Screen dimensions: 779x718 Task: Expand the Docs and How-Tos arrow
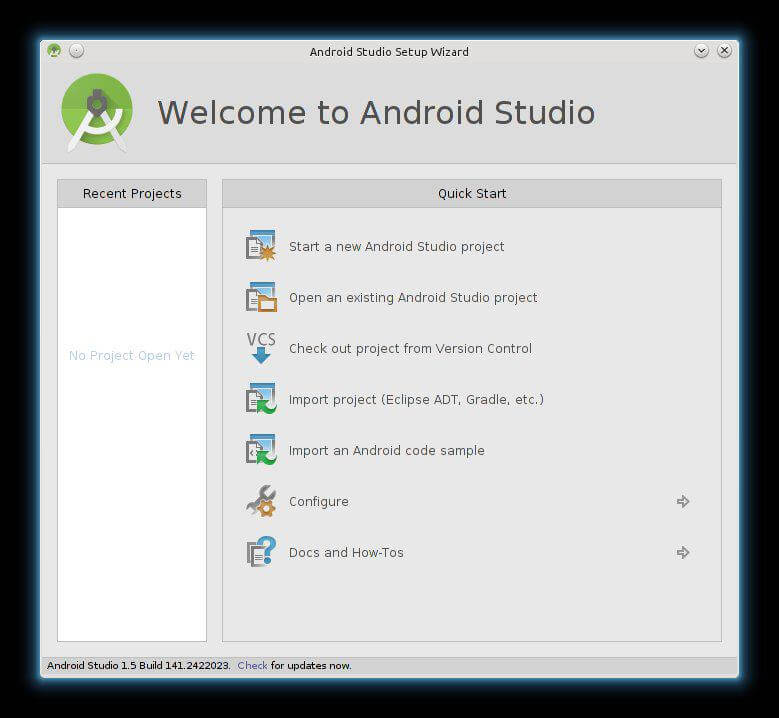coord(683,553)
